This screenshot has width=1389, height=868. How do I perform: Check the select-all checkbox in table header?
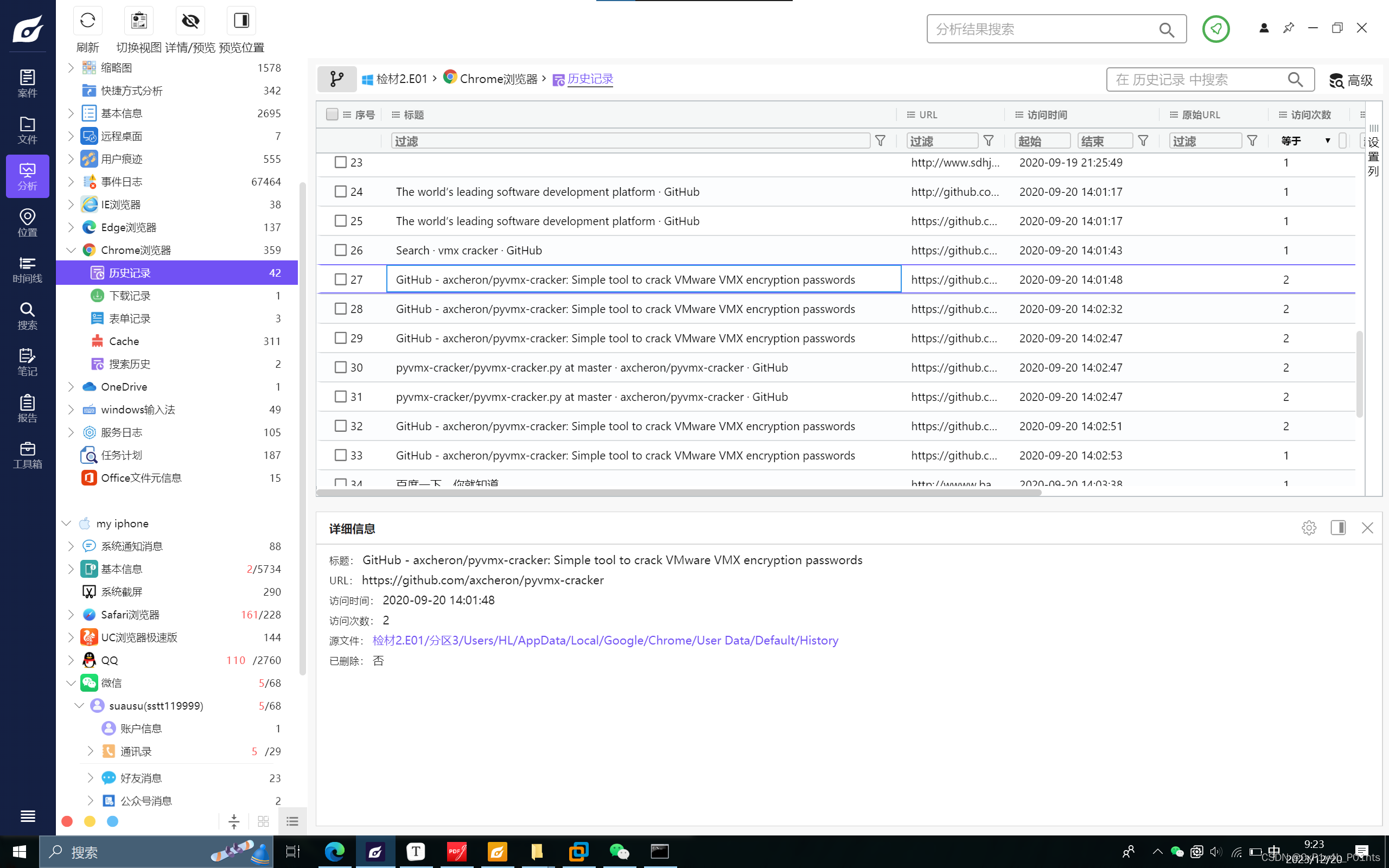point(332,114)
